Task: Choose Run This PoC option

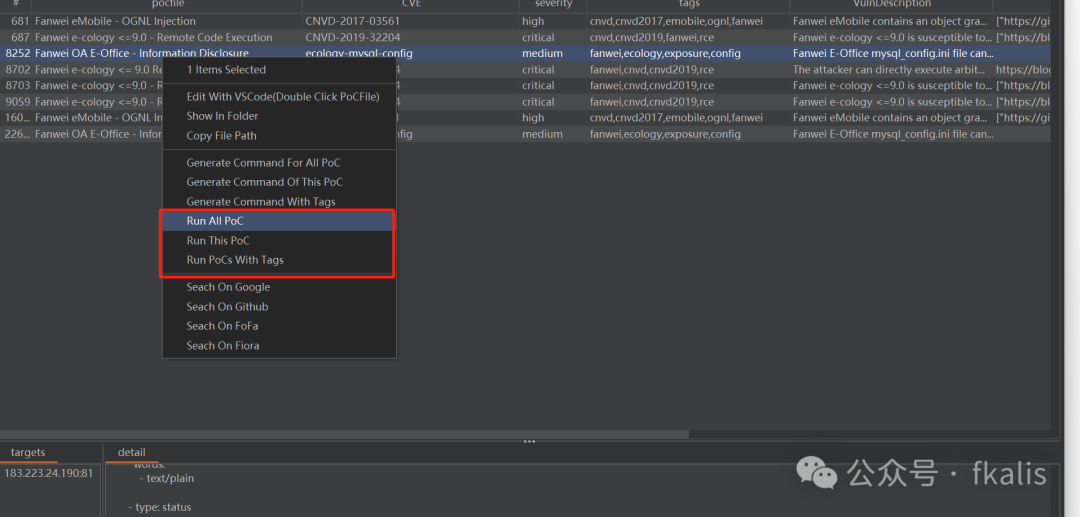Action: (218, 240)
